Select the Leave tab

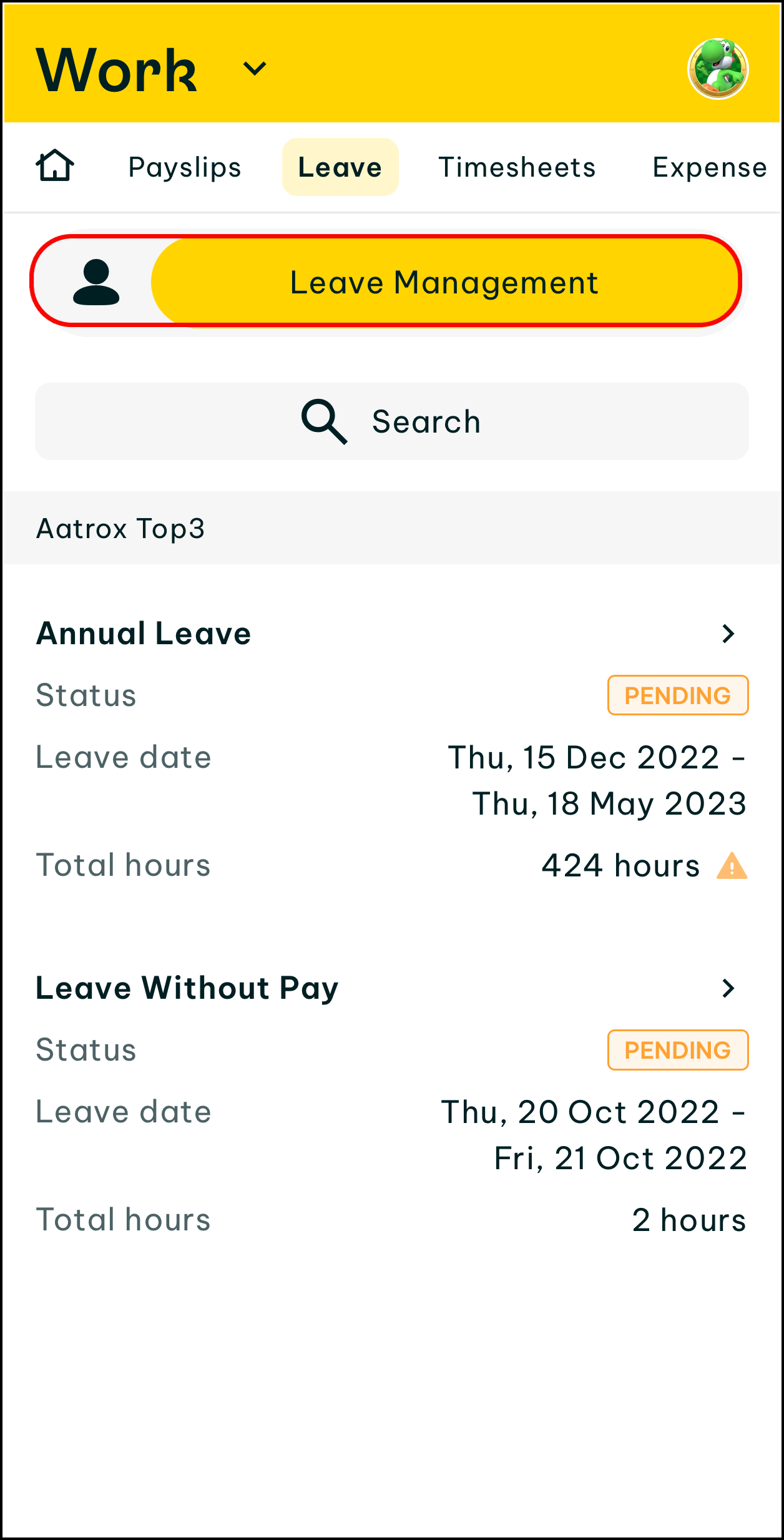pos(340,167)
